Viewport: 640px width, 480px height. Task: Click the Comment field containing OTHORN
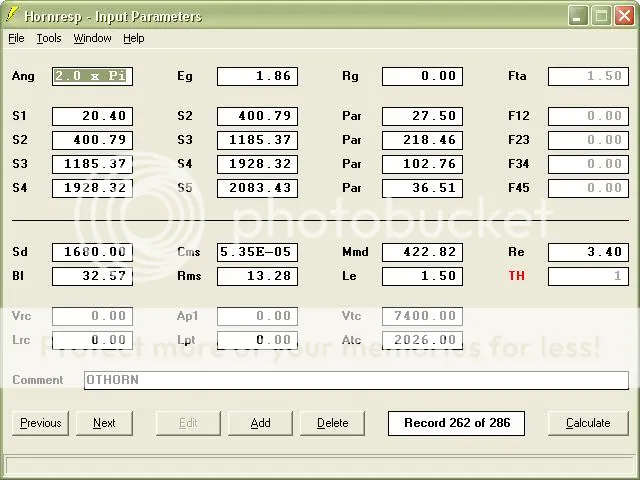click(x=356, y=380)
